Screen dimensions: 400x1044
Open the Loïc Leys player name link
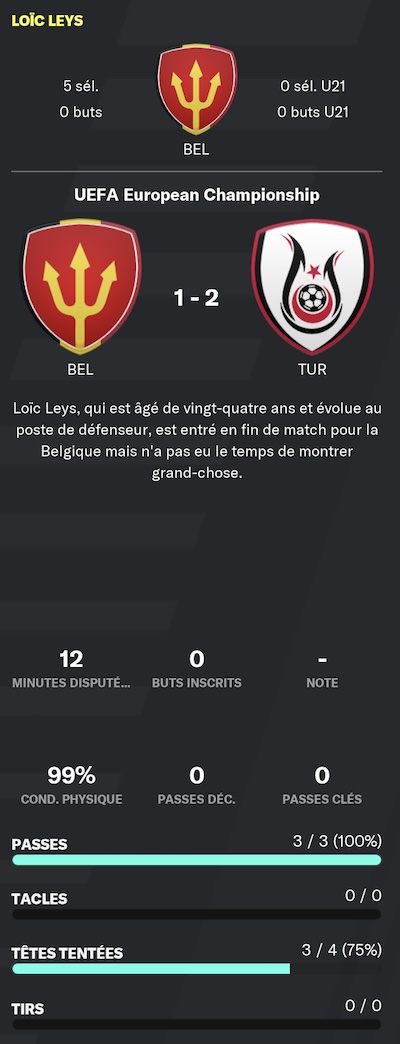coord(47,20)
